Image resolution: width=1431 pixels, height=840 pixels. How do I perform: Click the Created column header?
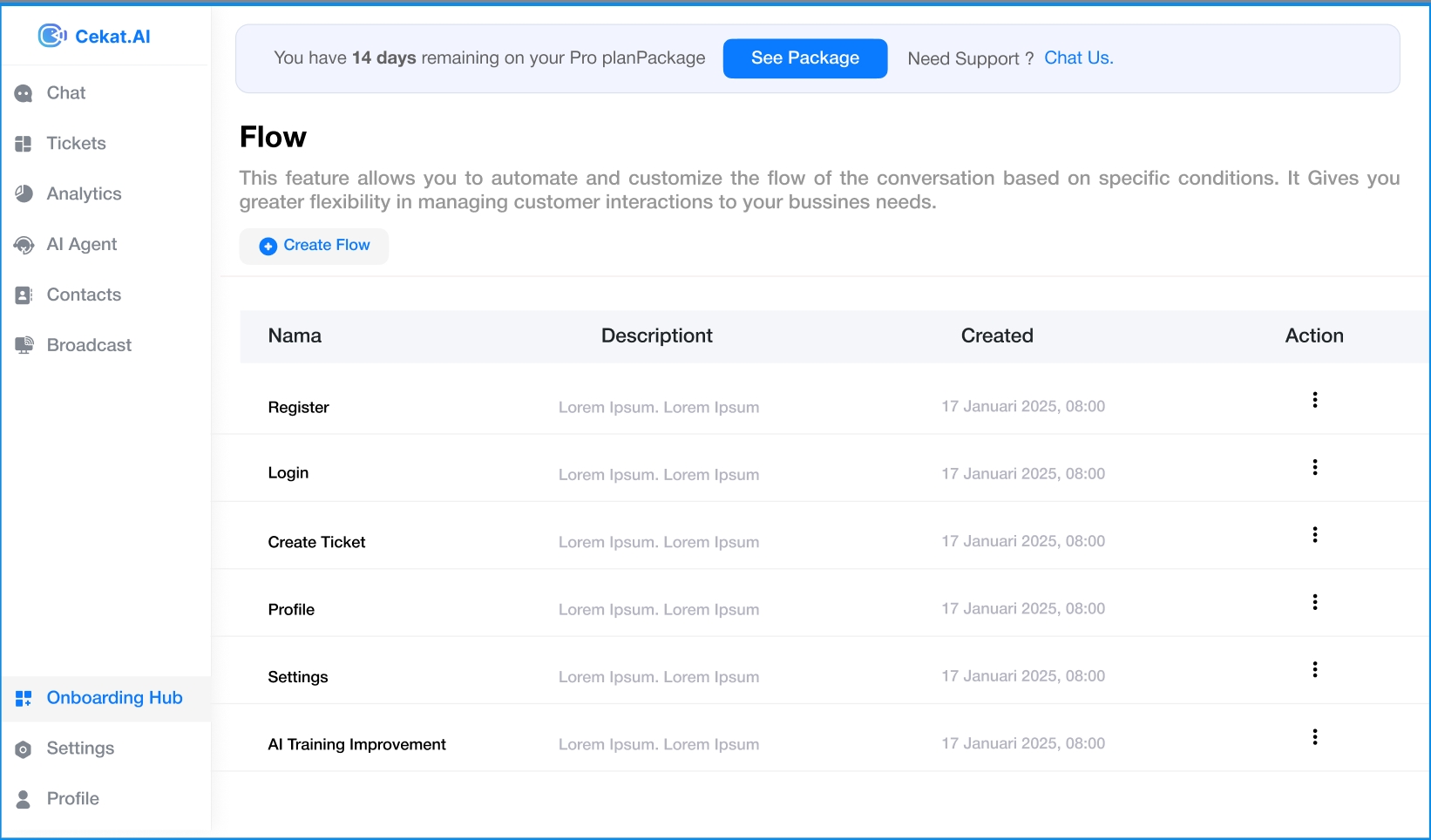(997, 336)
